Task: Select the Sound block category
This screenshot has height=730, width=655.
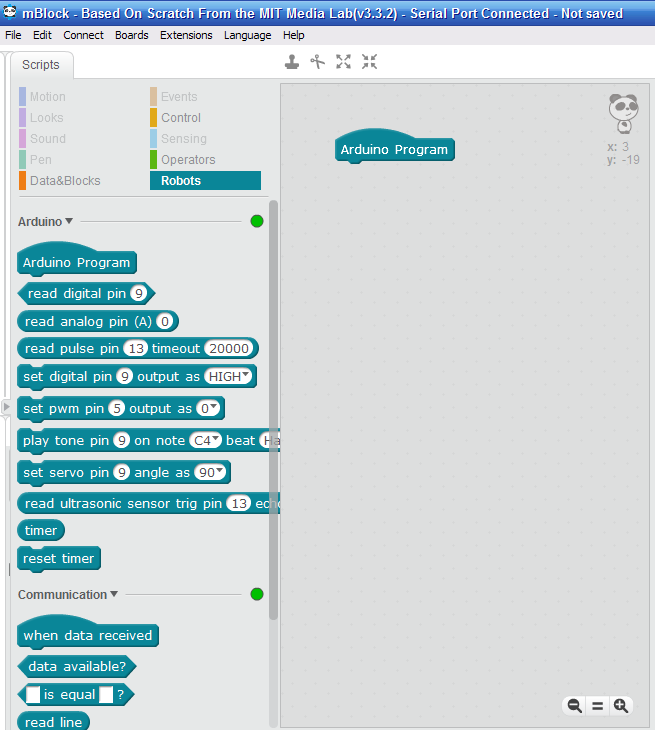Action: pyautogui.click(x=47, y=138)
